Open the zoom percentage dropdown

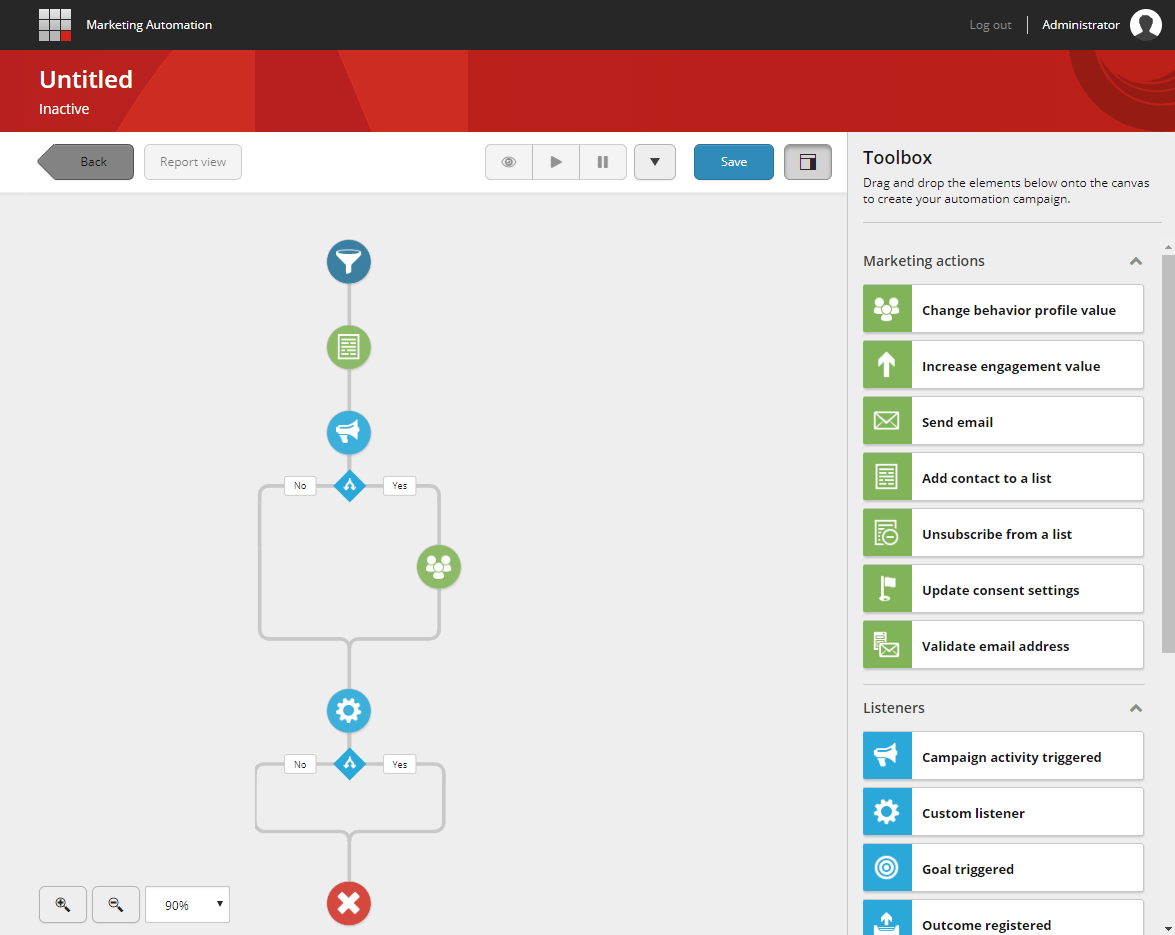[x=187, y=904]
